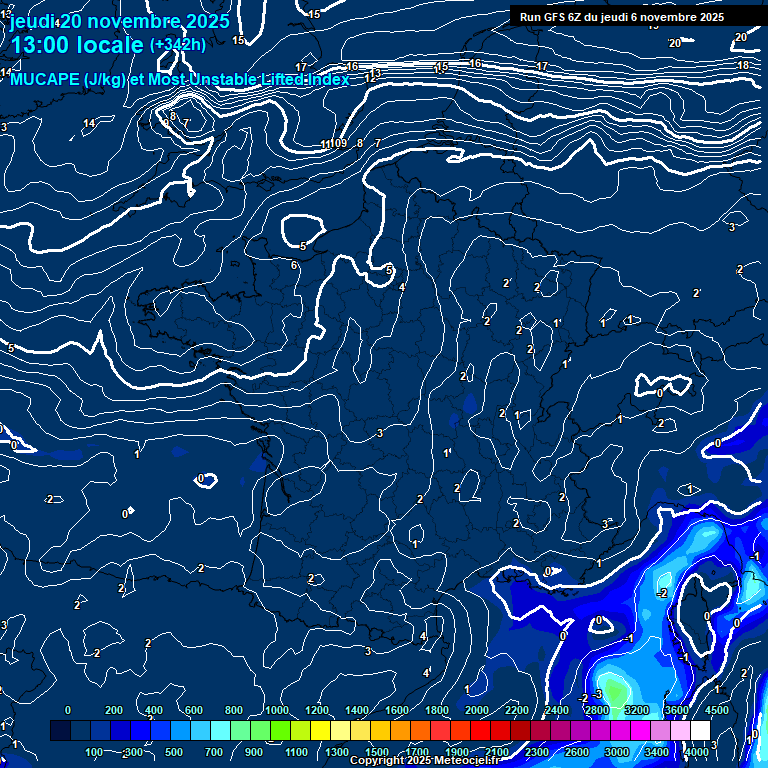Click the '3400' label below the scale
Image resolution: width=768 pixels, height=768 pixels.
pyautogui.click(x=657, y=752)
